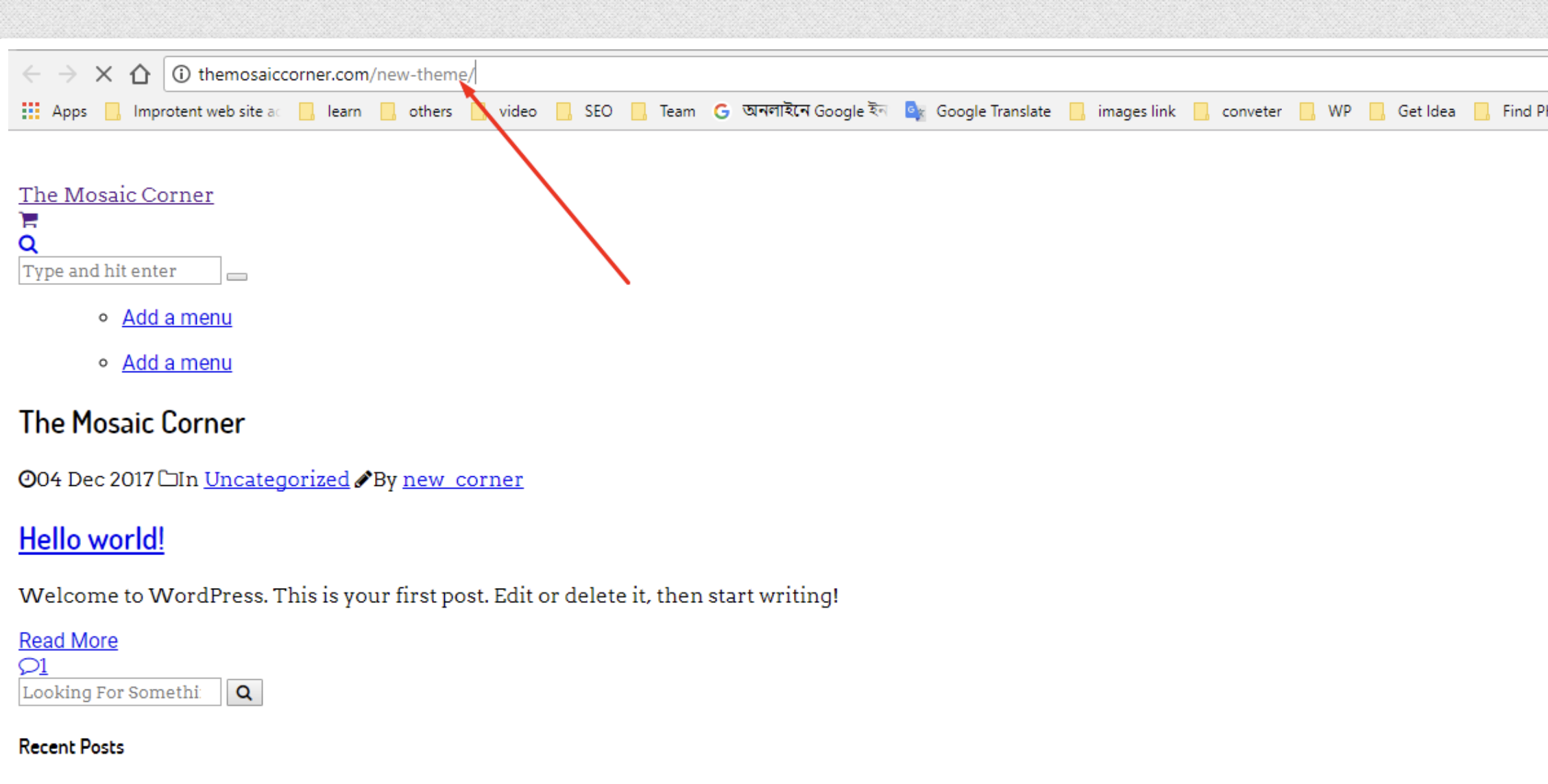View site information icon in address bar
Screen dimensions: 1548x784
coord(181,74)
